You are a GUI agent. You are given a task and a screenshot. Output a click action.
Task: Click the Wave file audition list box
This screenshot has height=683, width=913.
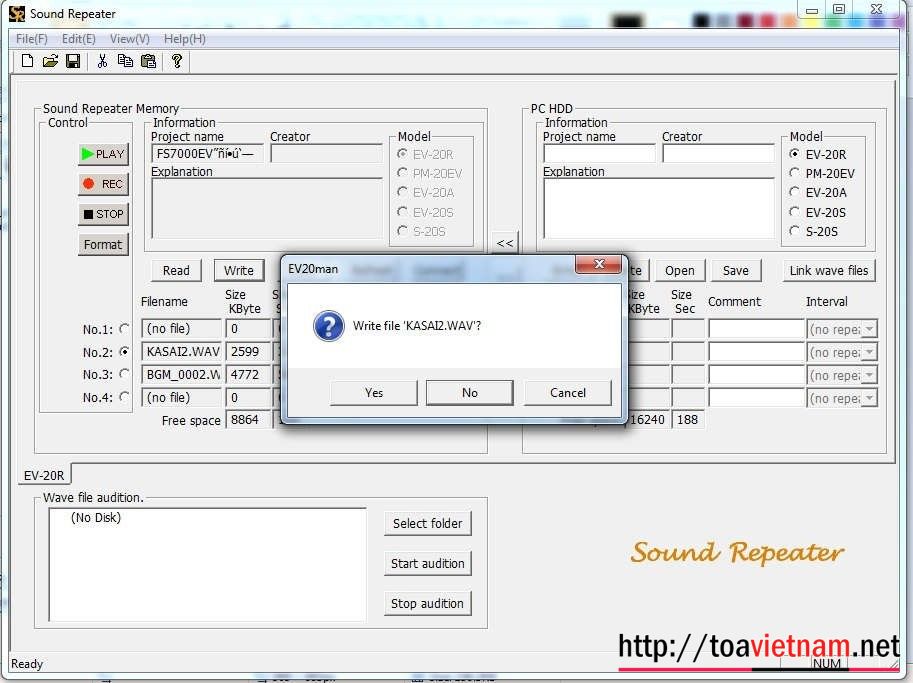pos(207,565)
